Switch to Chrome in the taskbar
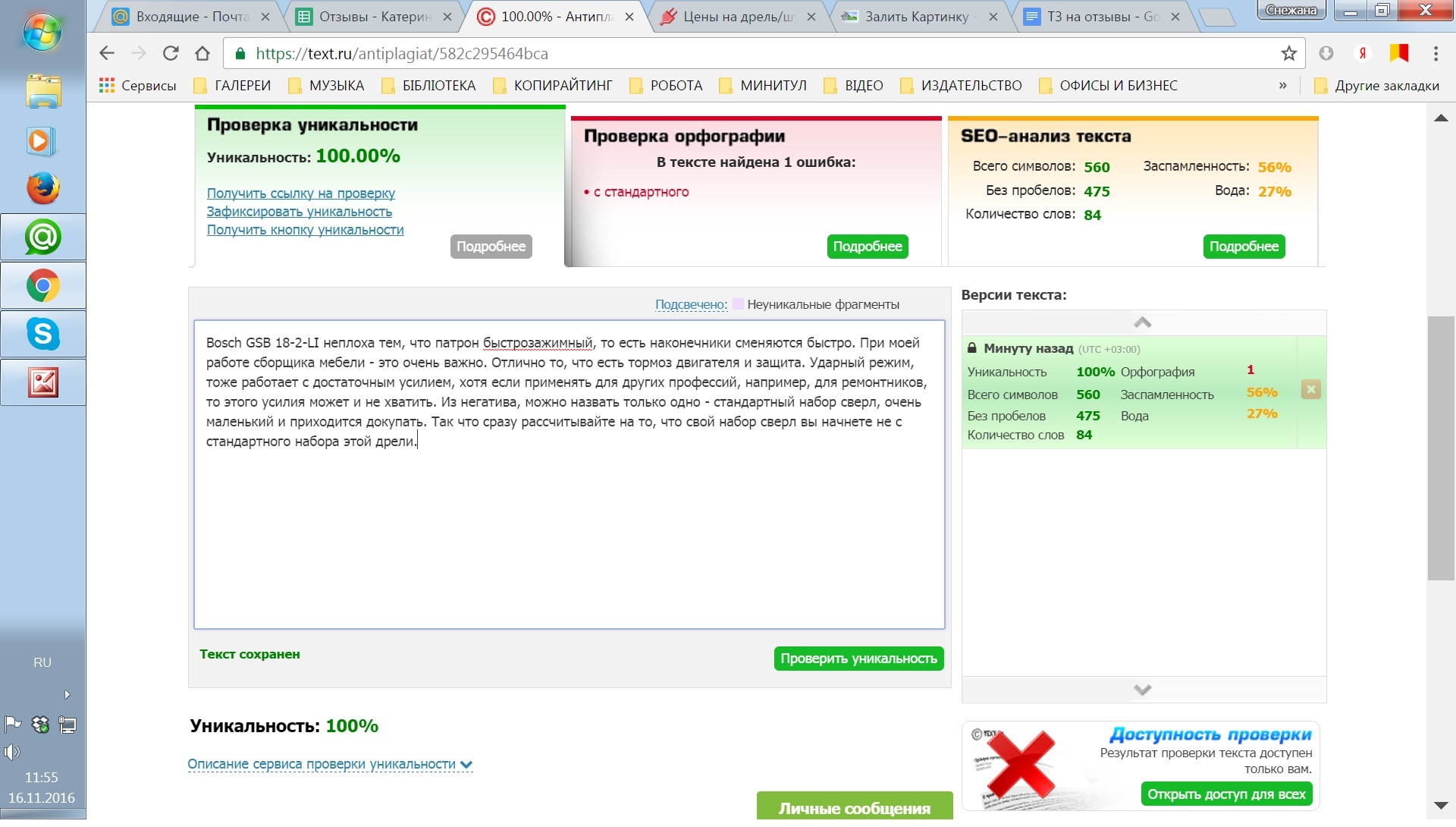 click(x=43, y=286)
